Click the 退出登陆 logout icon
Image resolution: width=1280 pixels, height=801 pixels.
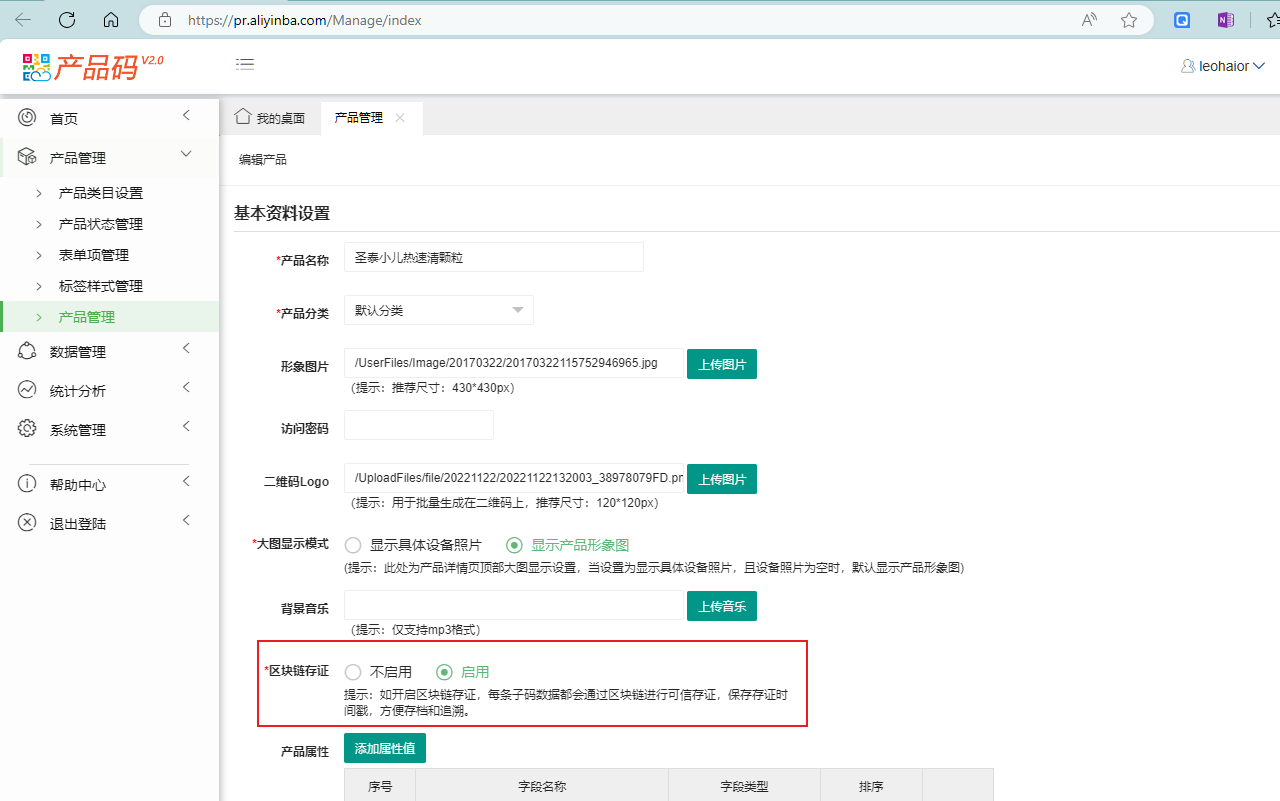pos(27,522)
